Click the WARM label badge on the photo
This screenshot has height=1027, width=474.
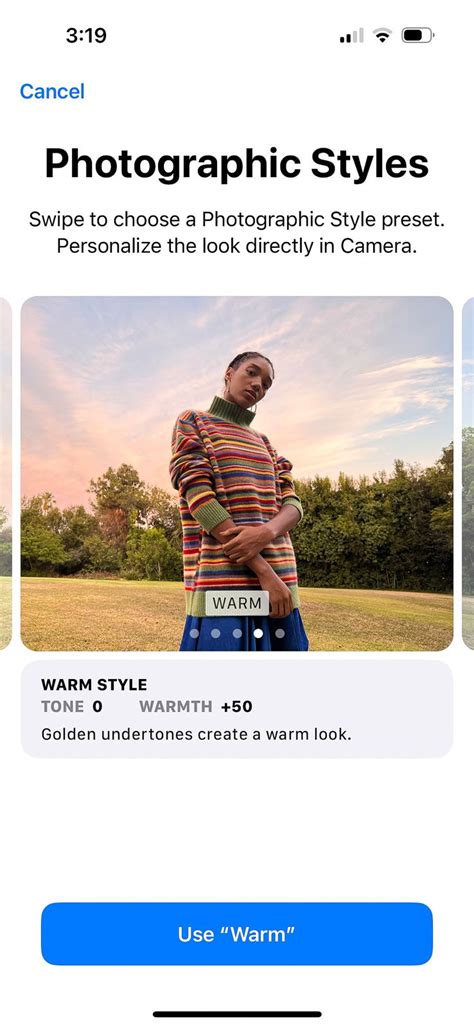(237, 603)
